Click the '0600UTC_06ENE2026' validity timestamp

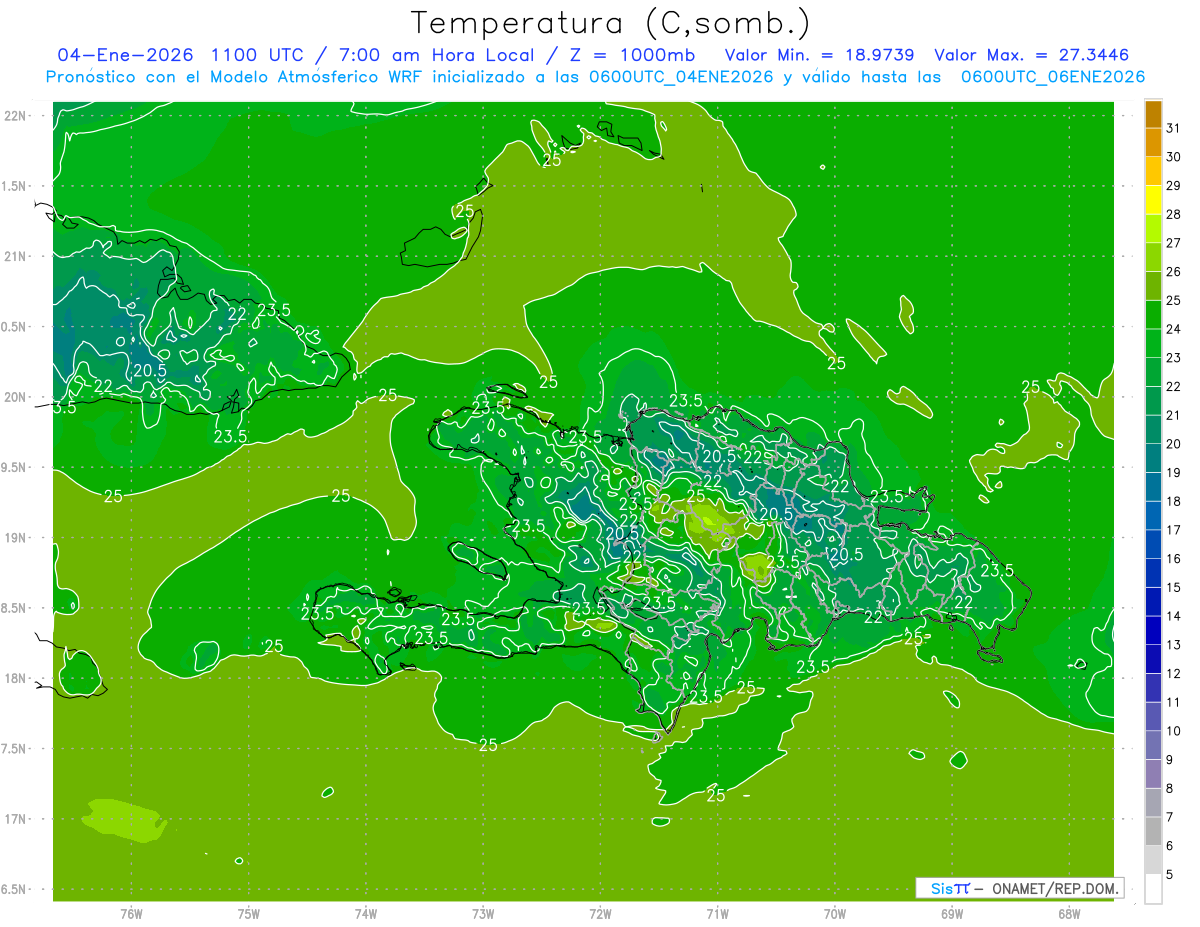pos(1053,77)
